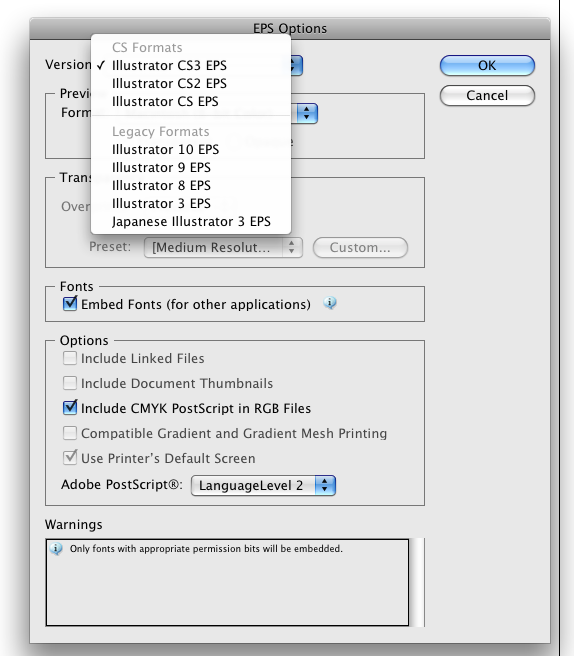Toggle Use Printer's Default Screen checkbox

click(x=70, y=458)
